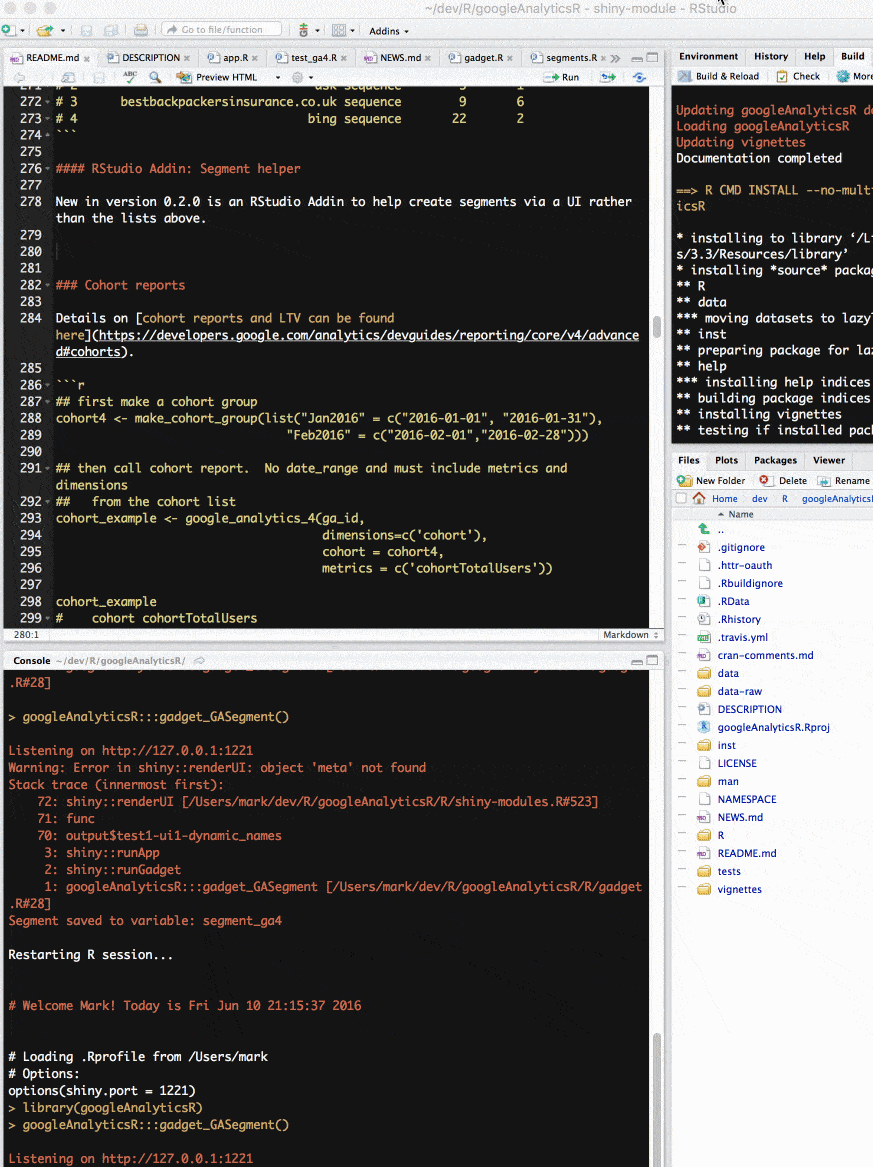Switch to the History tab
Viewport: 873px width, 1167px height.
(770, 57)
